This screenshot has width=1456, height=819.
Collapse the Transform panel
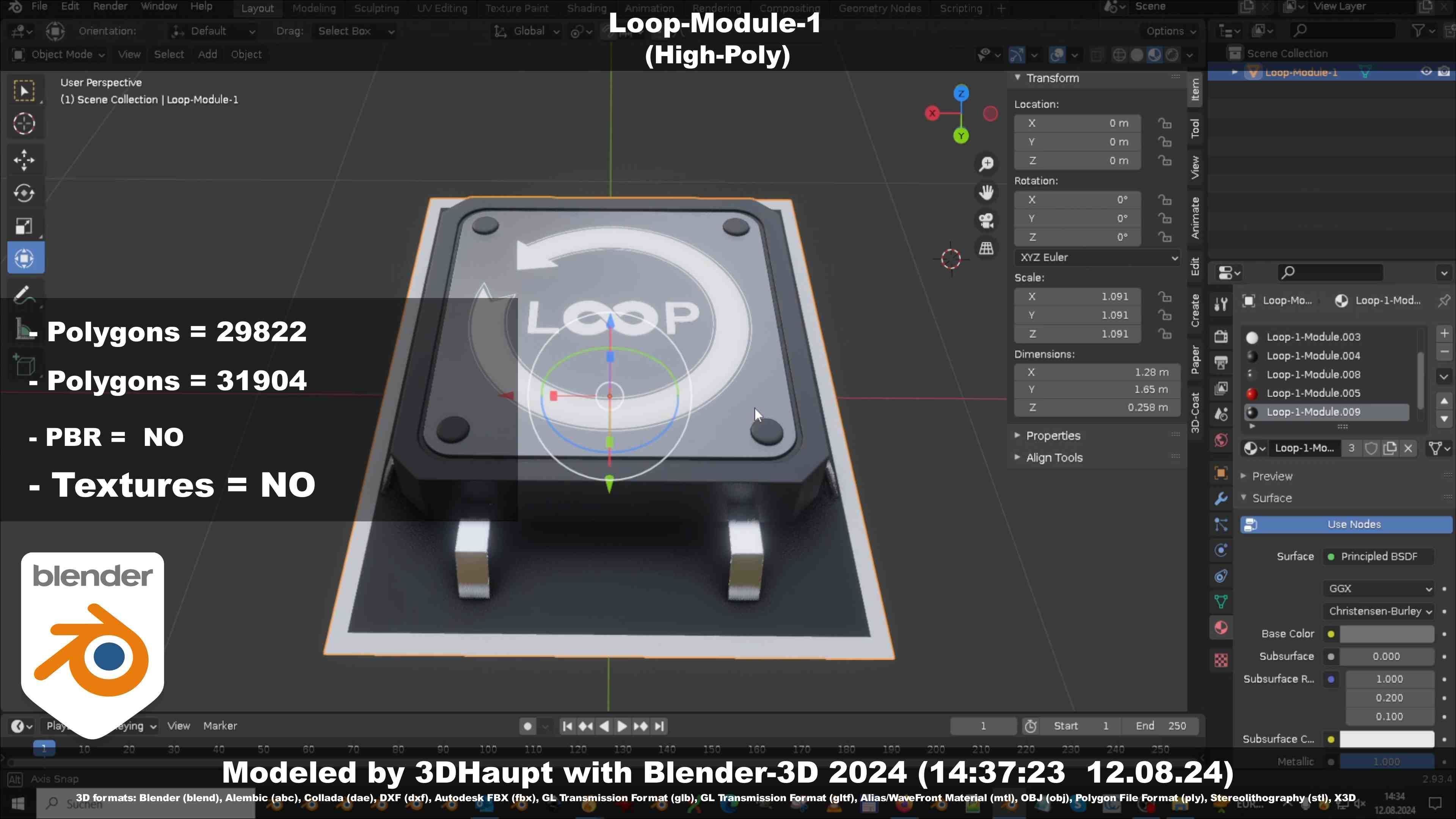point(1052,78)
